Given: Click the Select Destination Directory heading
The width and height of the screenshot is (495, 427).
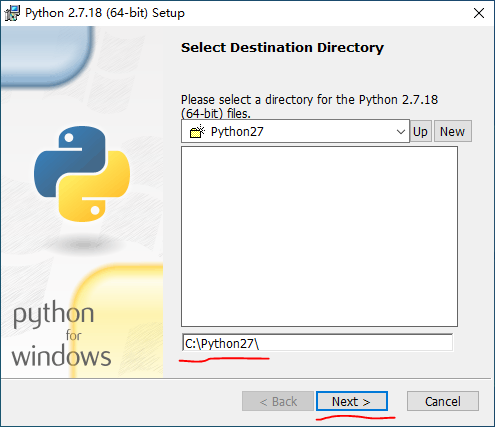Looking at the screenshot, I should 282,48.
